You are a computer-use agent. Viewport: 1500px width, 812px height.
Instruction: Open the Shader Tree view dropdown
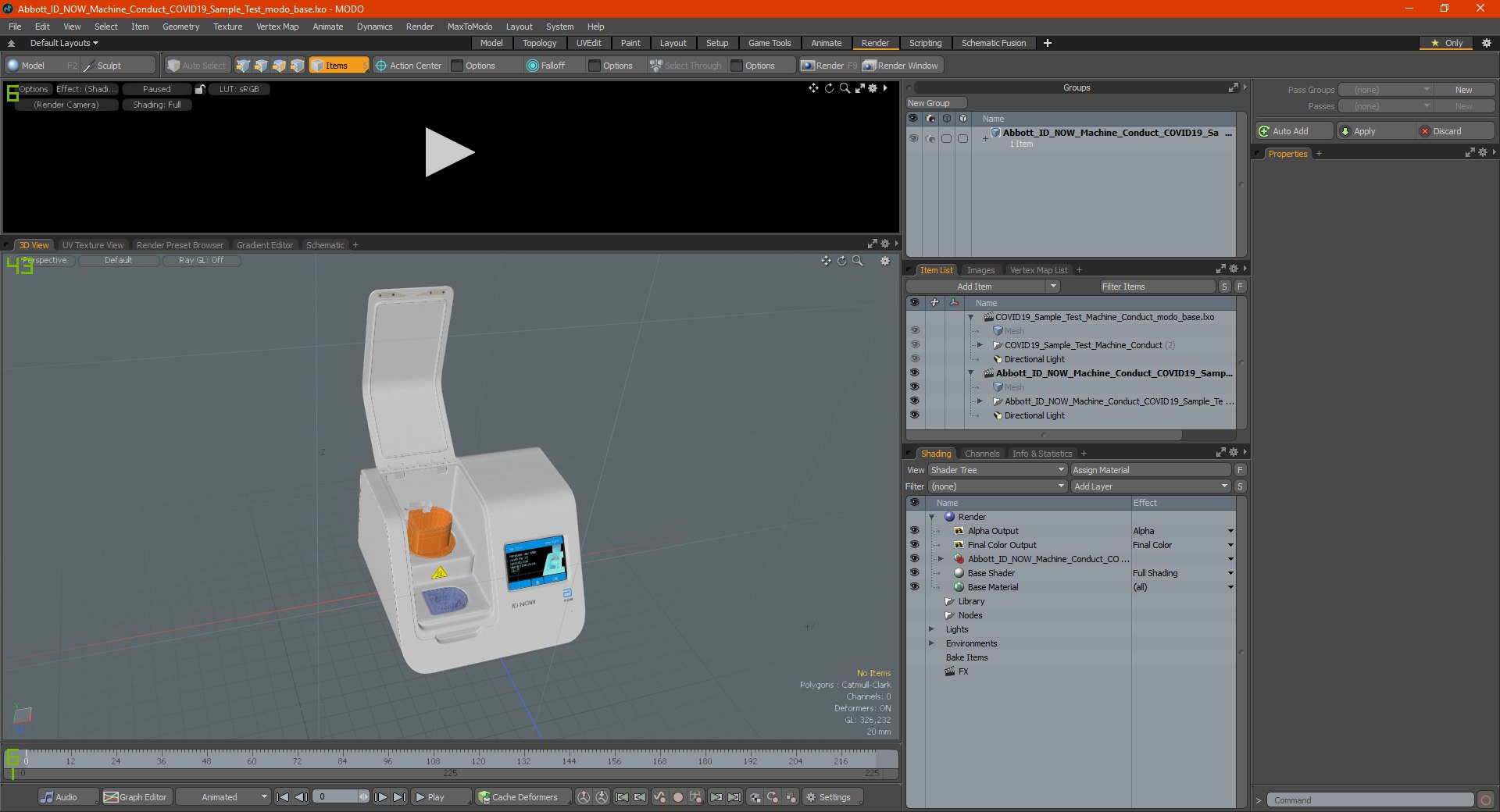(x=998, y=470)
